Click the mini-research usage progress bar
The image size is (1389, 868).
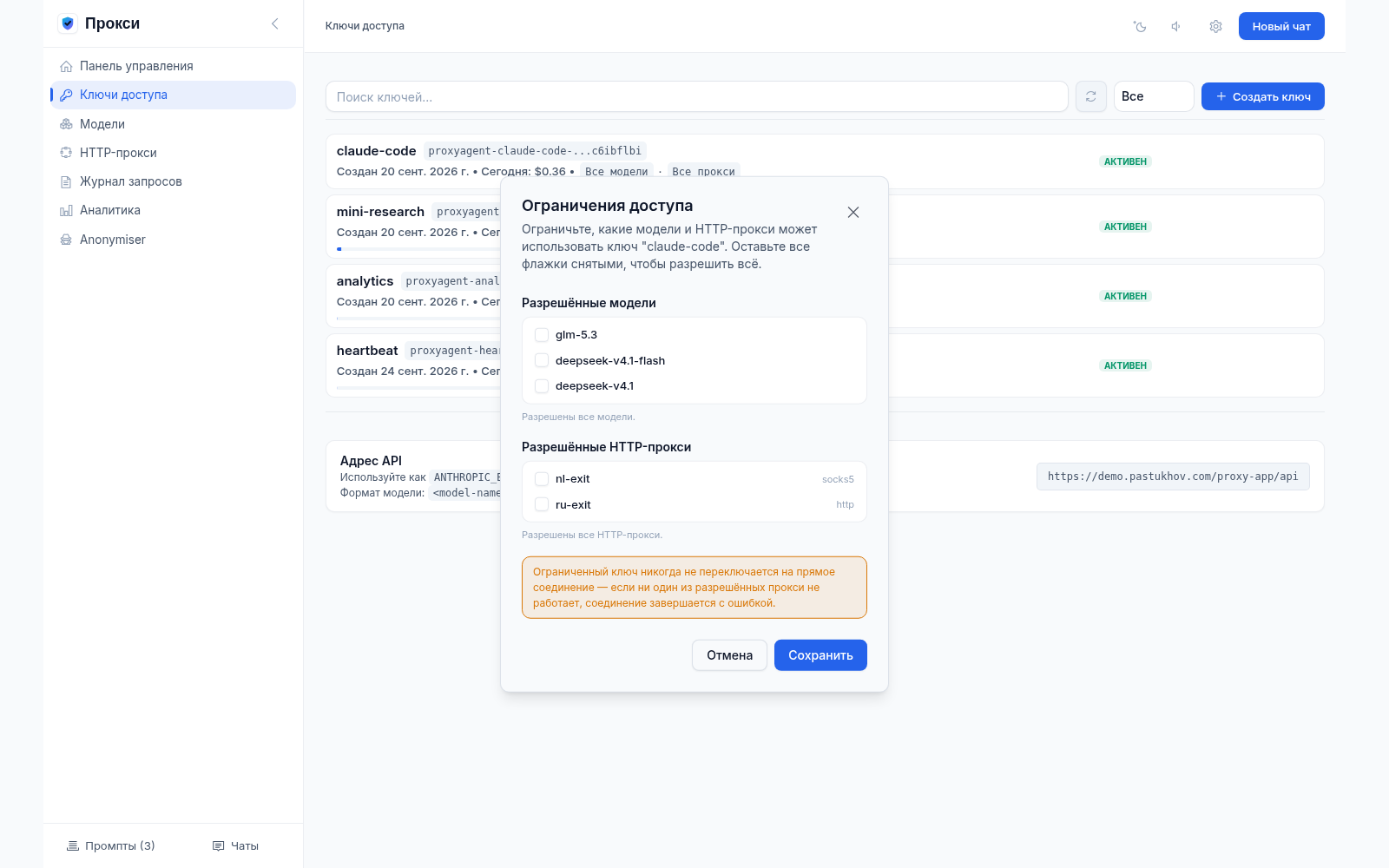click(x=418, y=249)
